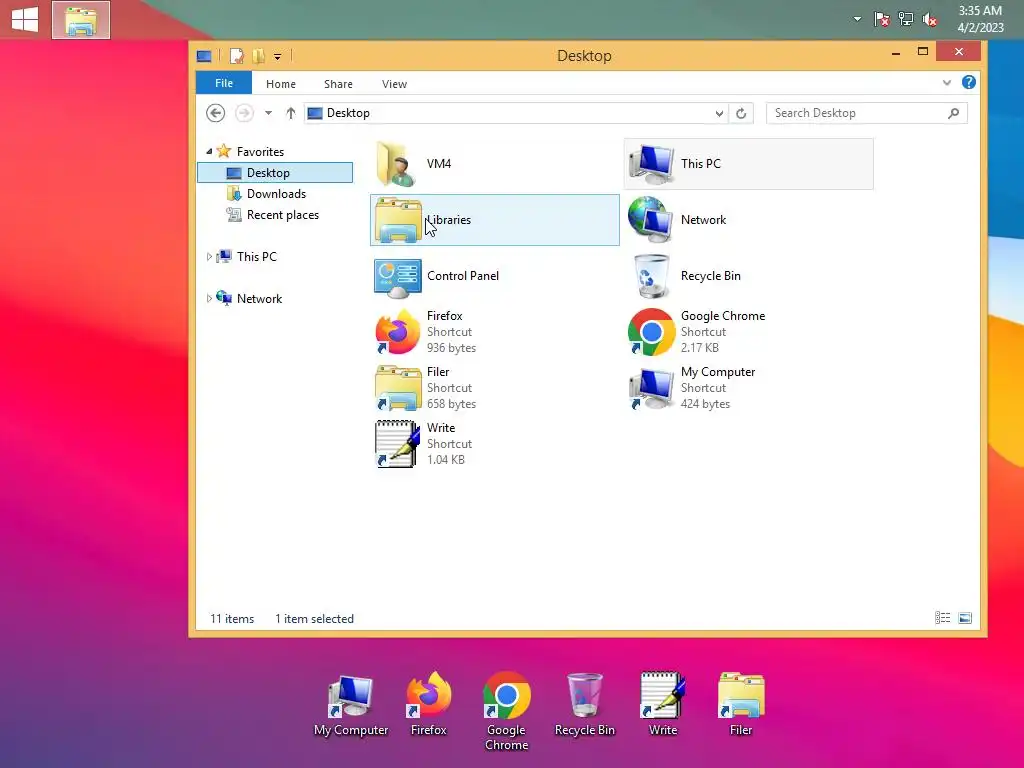This screenshot has height=768, width=1024.
Task: Select the Recycle Bin icon in Explorer list
Action: (x=650, y=276)
